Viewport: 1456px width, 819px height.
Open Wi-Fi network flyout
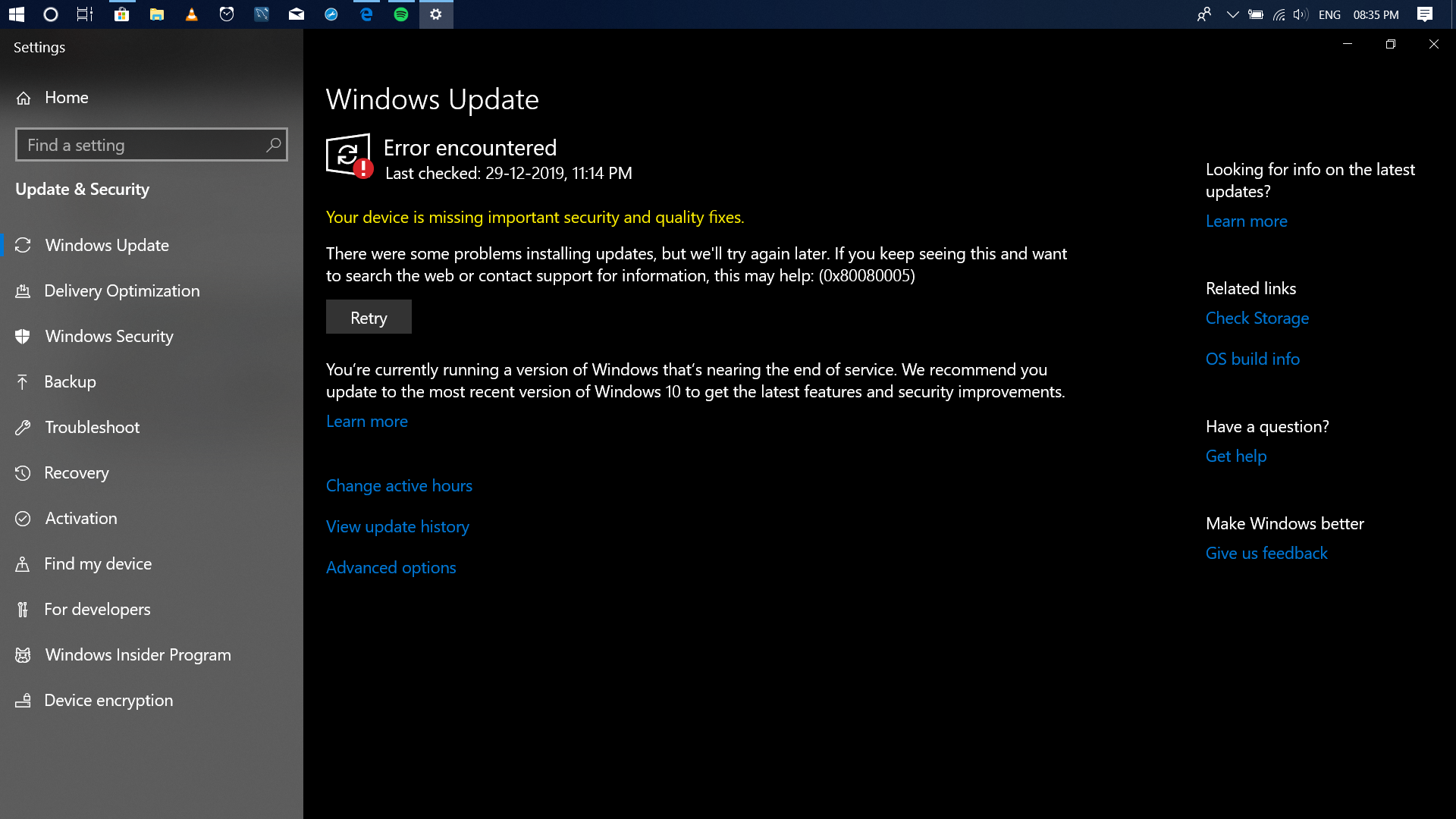pyautogui.click(x=1279, y=14)
